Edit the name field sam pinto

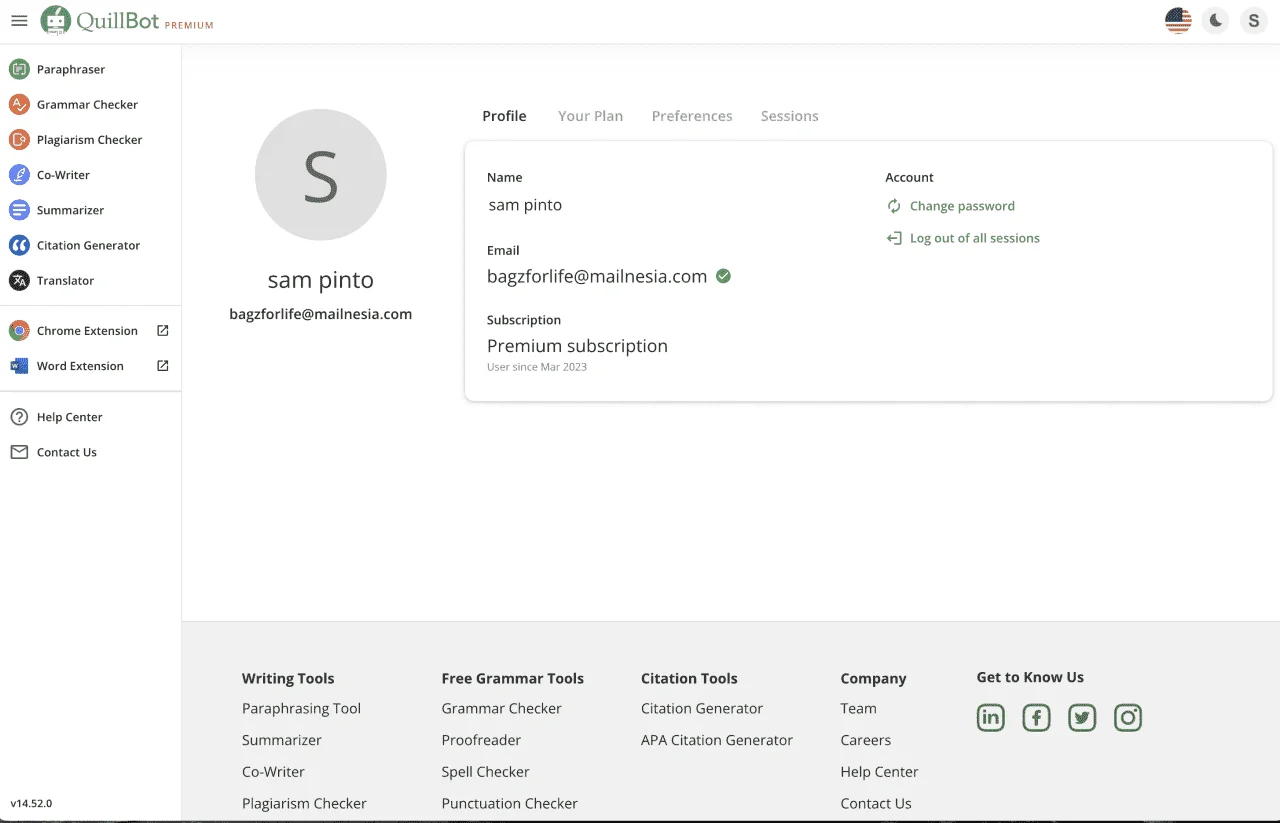525,205
